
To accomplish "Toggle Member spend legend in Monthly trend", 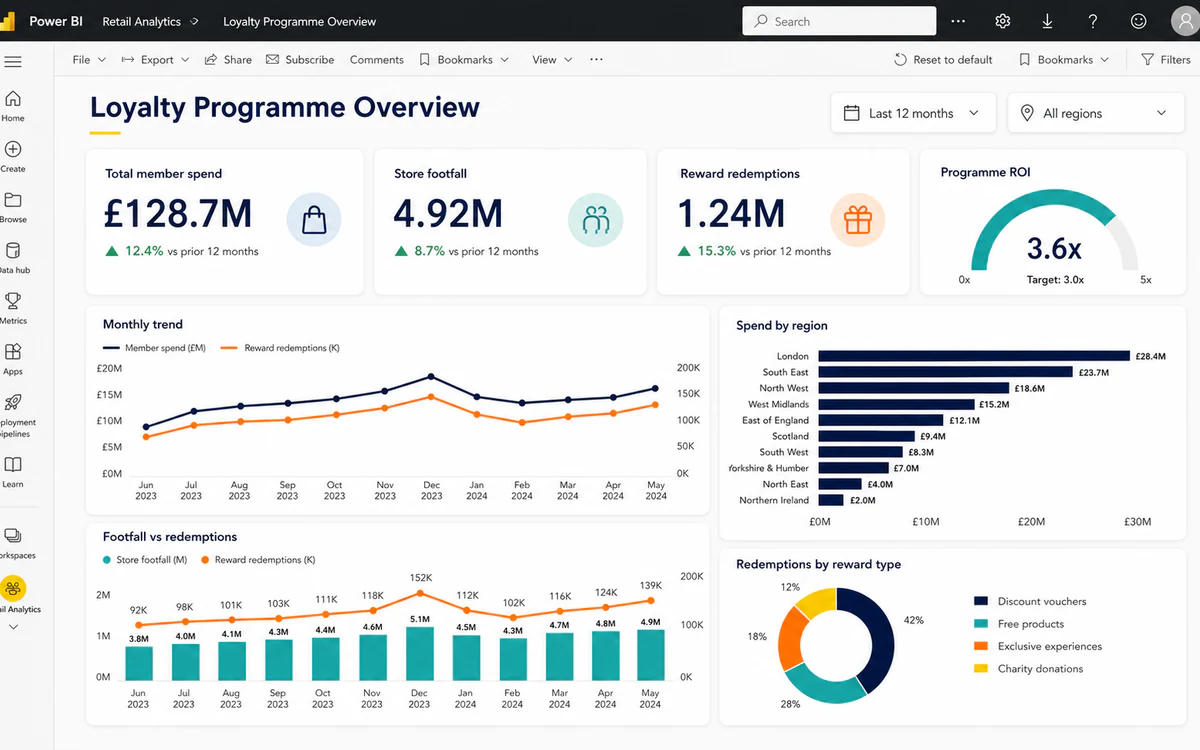I will click(154, 348).
